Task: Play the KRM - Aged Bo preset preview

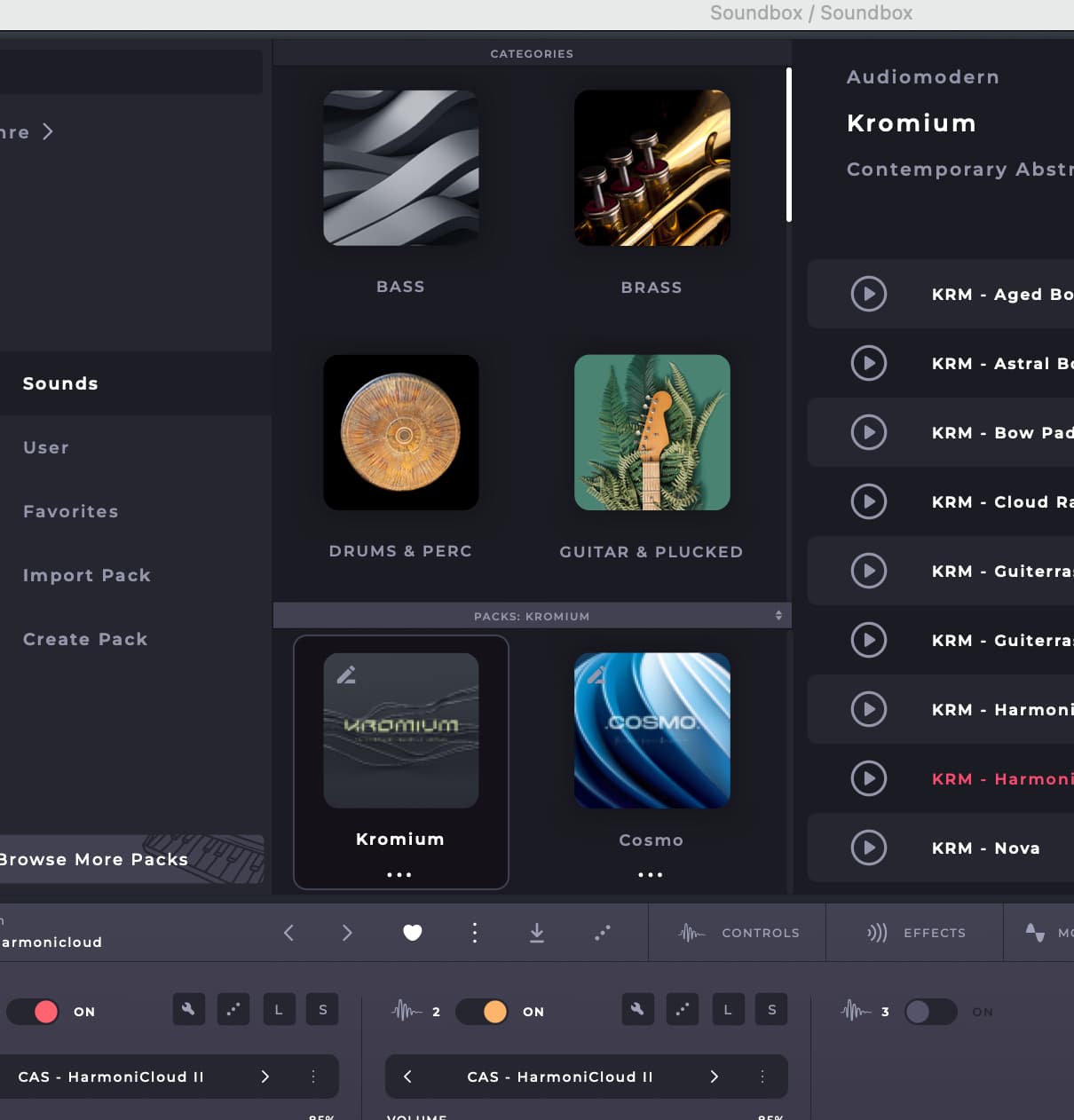Action: 869,294
